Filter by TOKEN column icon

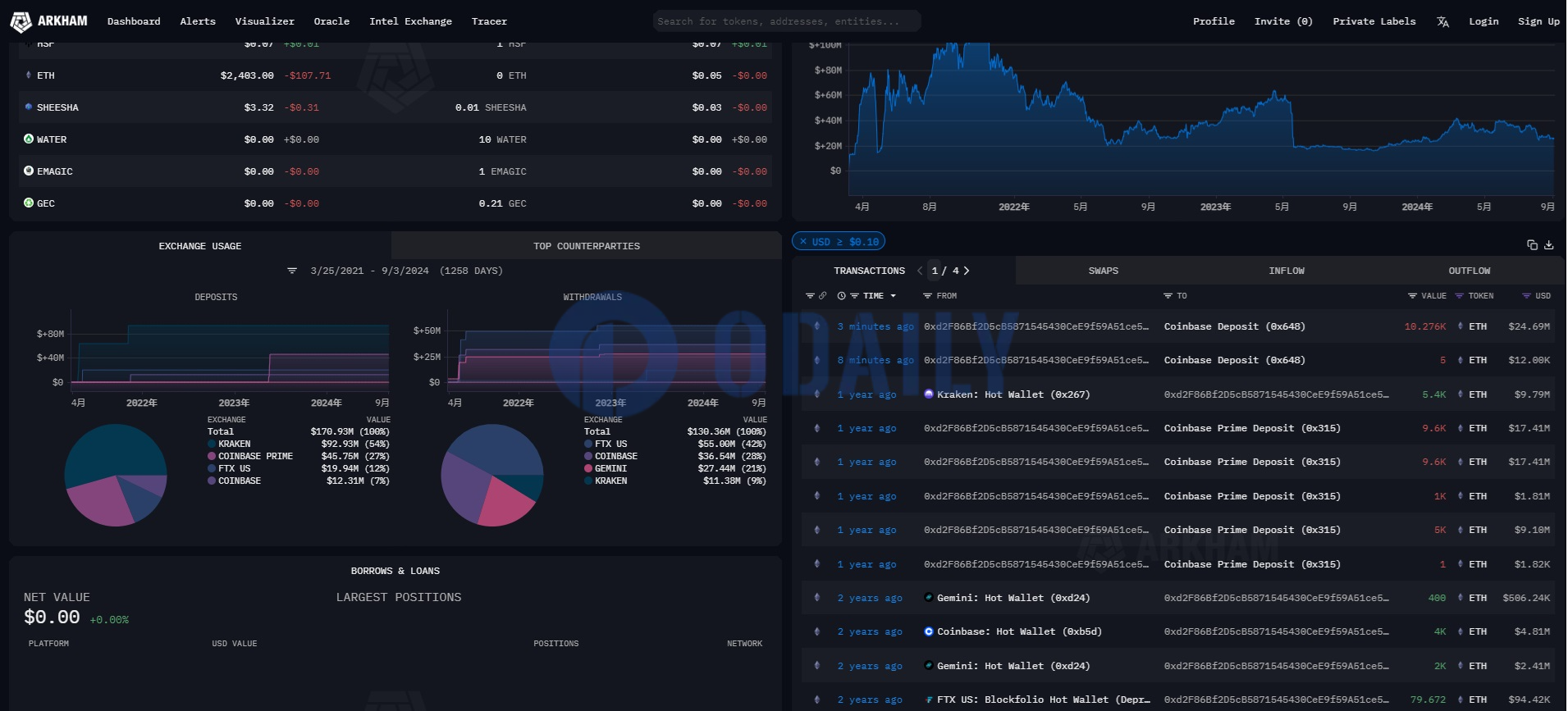(x=1459, y=296)
